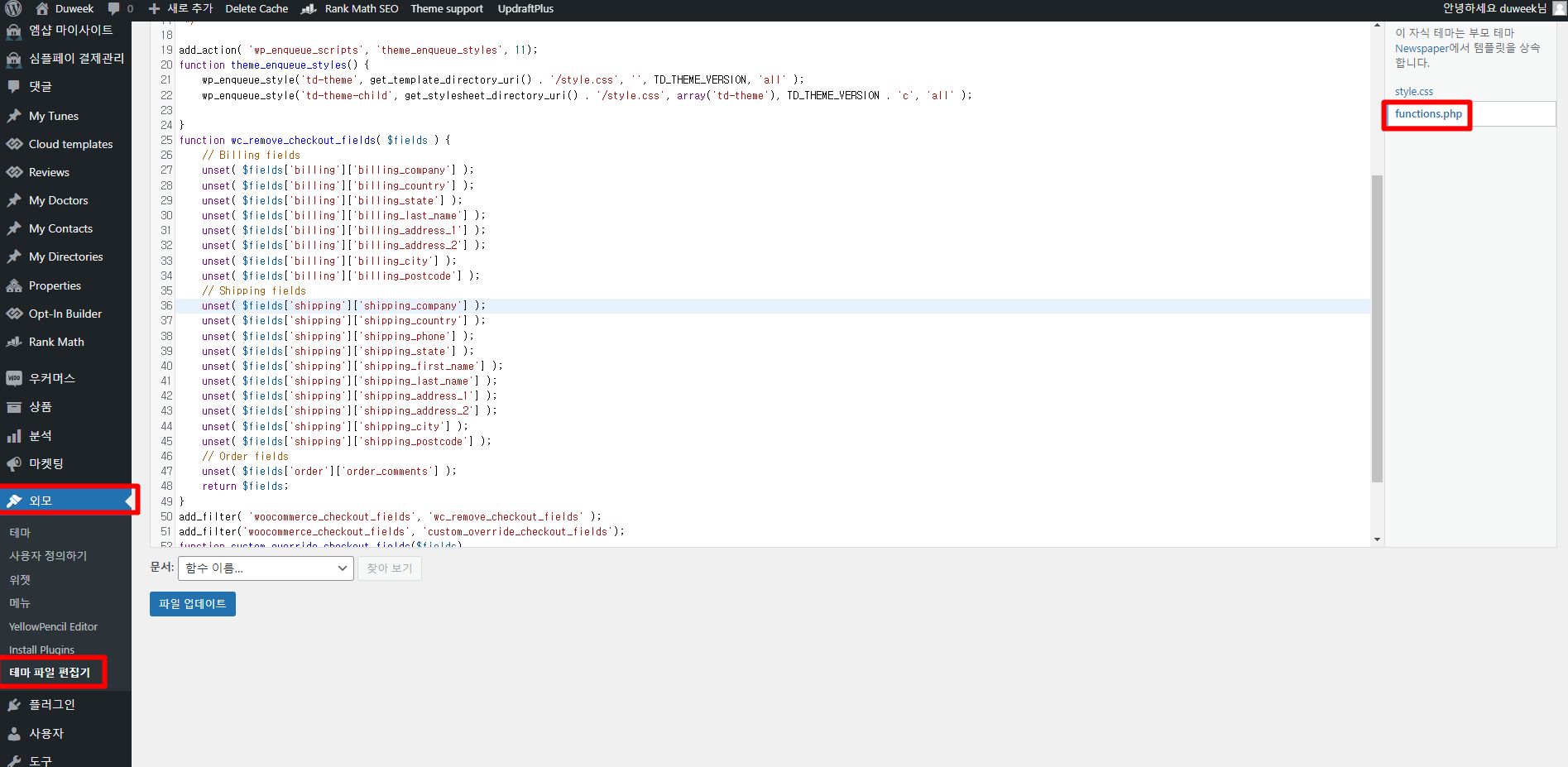Open the Install Plugins submenu item
This screenshot has height=767, width=1568.
(x=41, y=650)
